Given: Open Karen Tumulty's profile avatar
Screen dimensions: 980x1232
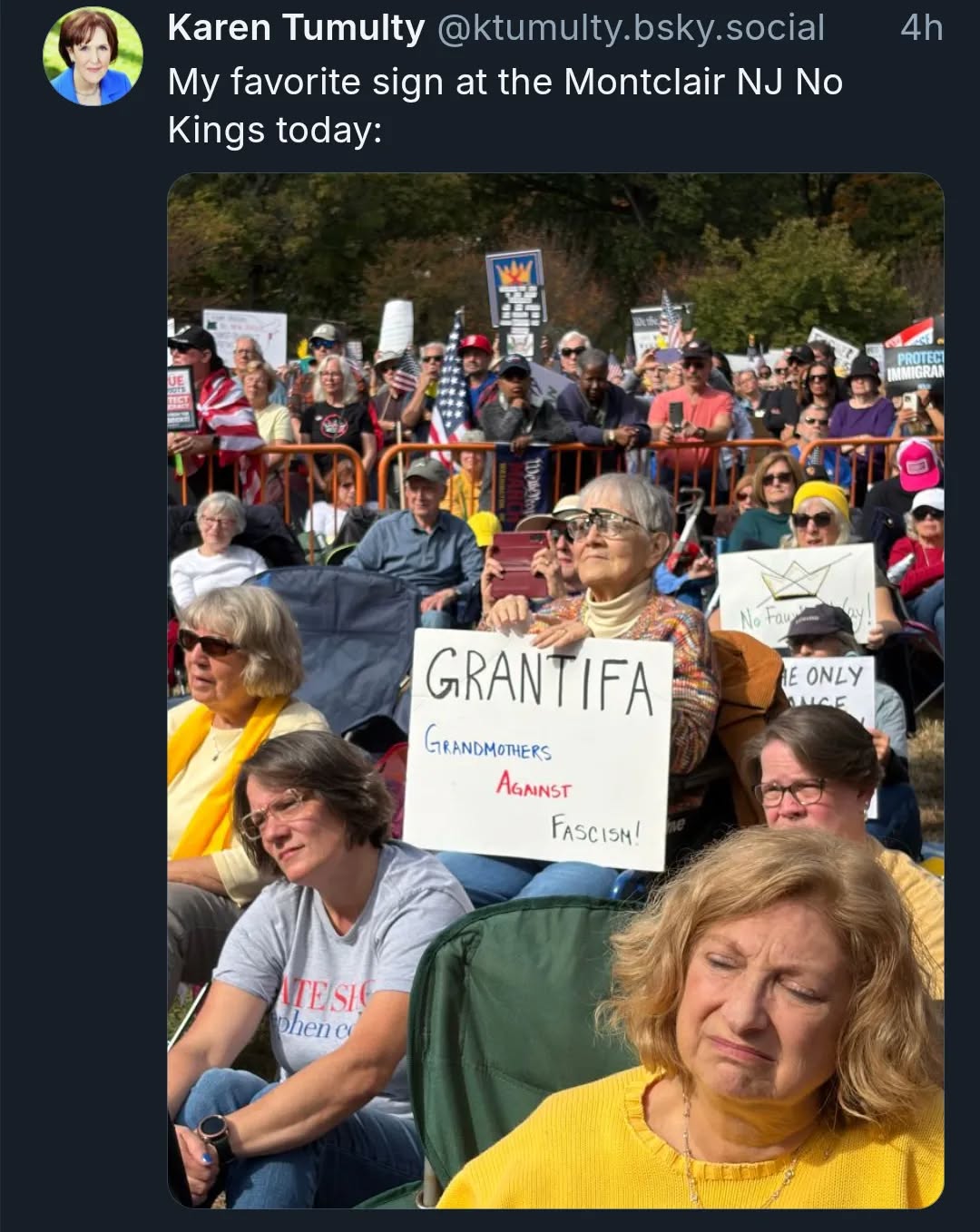Looking at the screenshot, I should [93, 57].
